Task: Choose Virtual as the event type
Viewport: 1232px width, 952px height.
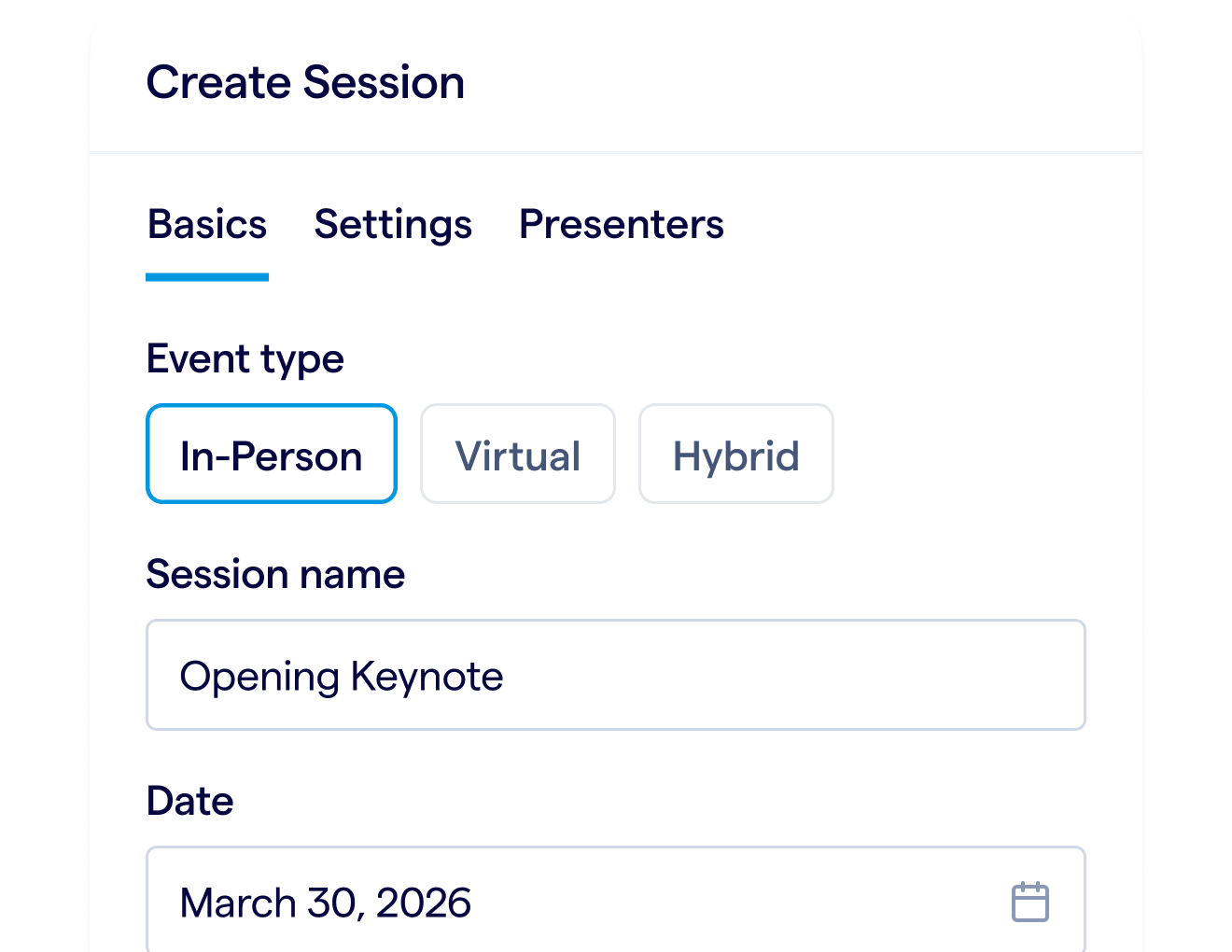Action: (518, 455)
